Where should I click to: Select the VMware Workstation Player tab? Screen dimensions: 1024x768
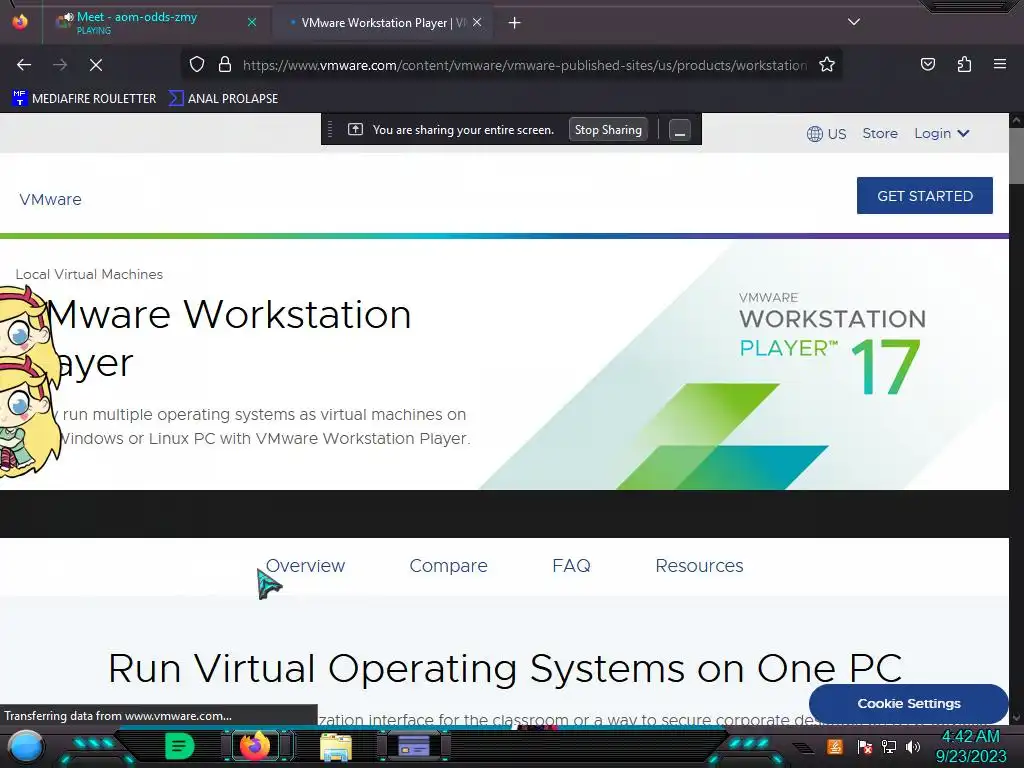pos(382,23)
